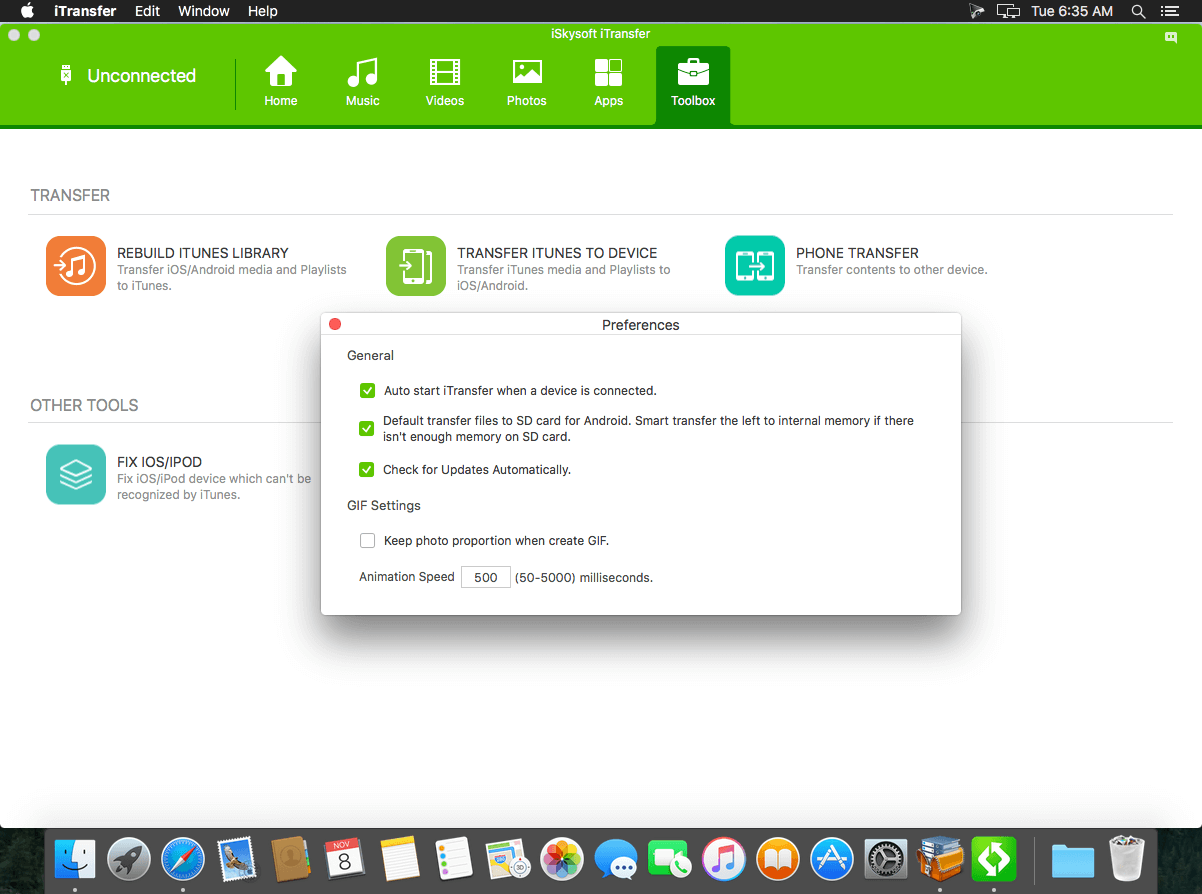Click REBUILD ITUNES LIBRARY title text

pos(203,253)
